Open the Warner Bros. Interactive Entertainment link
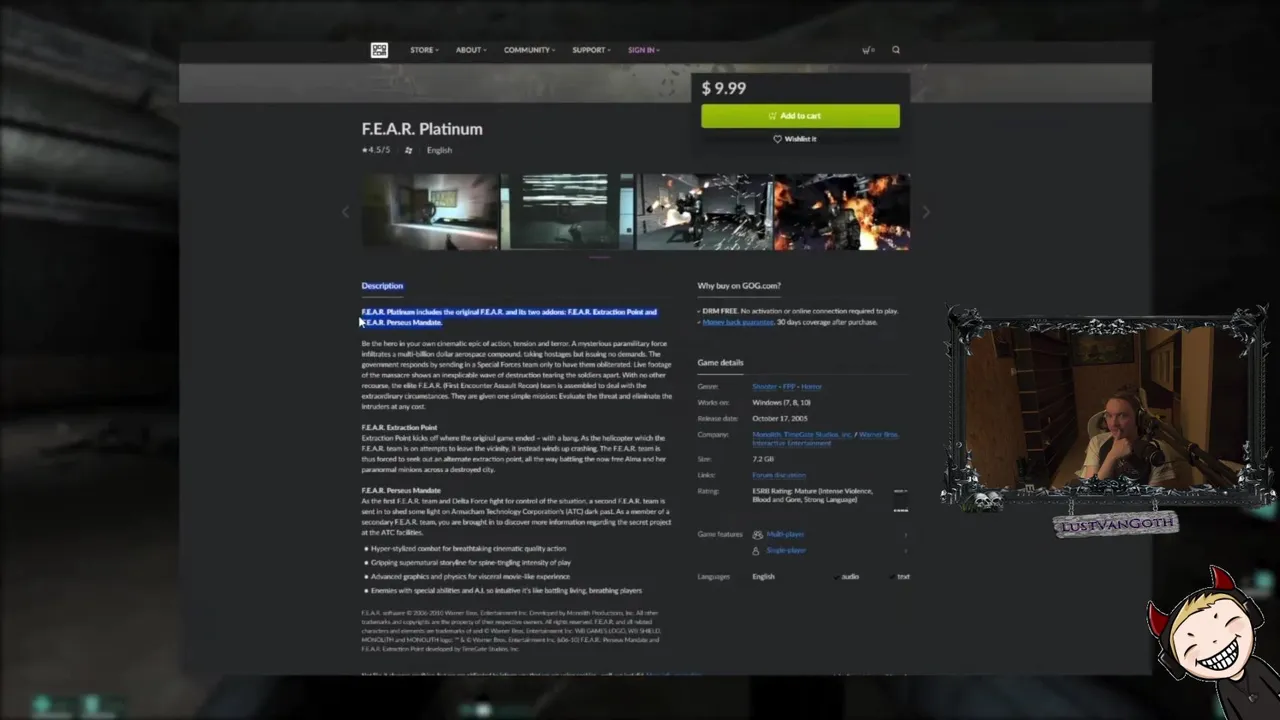The image size is (1280, 720). pyautogui.click(x=825, y=439)
